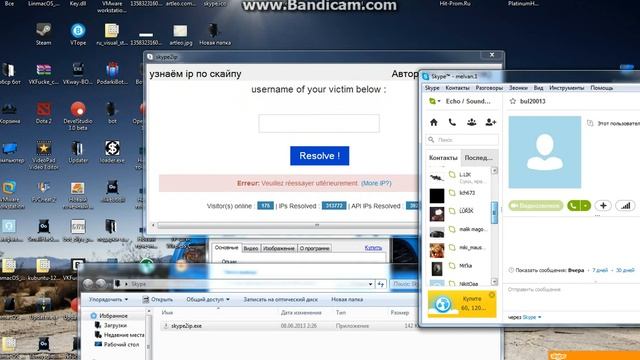Viewport: 640px width, 360px height.
Task: Select skype2ip.exe file in Explorer
Action: click(x=186, y=326)
